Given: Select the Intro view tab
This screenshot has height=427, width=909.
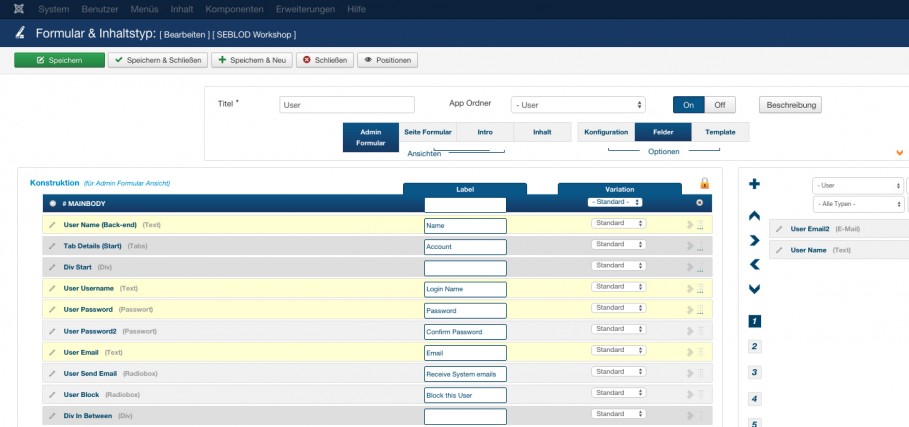Looking at the screenshot, I should pos(485,132).
